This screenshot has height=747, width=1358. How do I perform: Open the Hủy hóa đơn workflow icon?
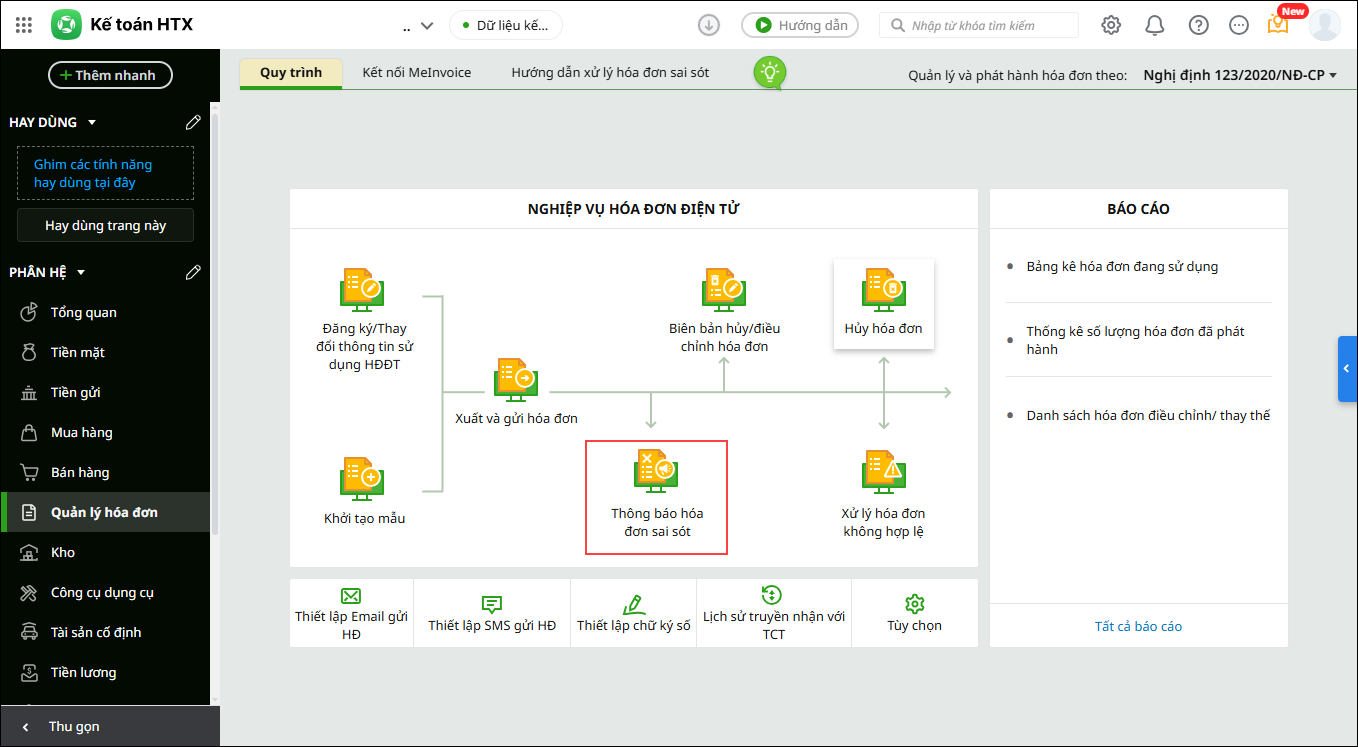(884, 290)
